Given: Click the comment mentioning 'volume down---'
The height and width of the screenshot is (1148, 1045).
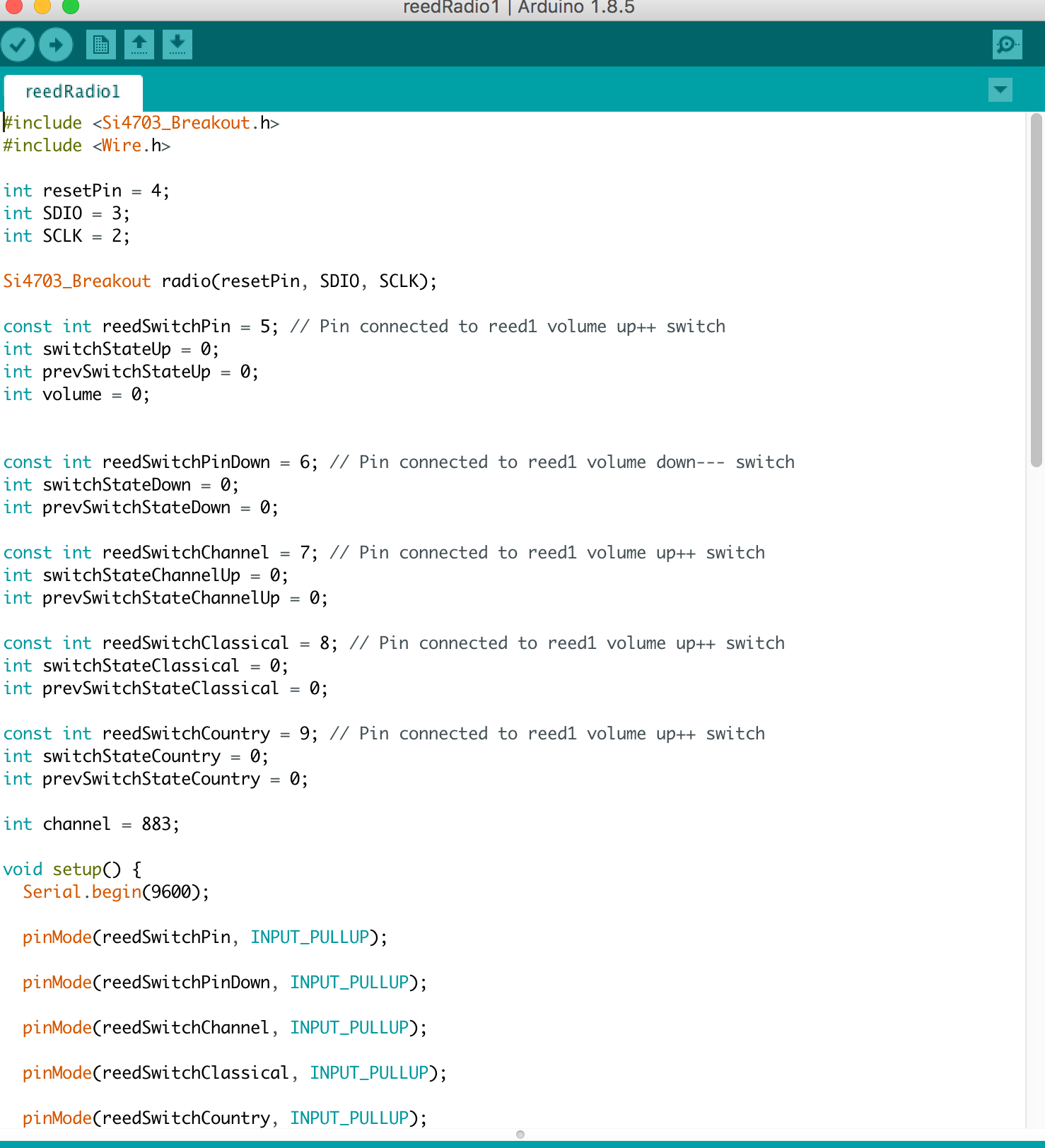Looking at the screenshot, I should click(562, 462).
